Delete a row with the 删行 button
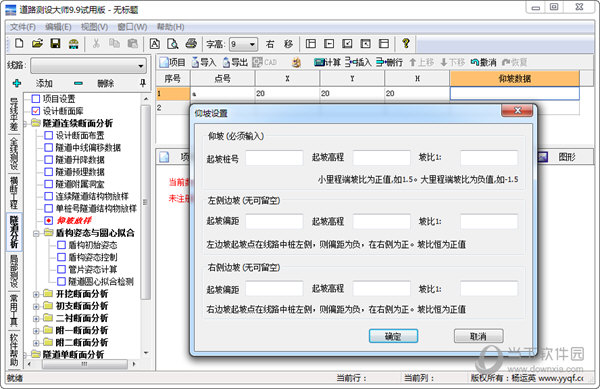The image size is (600, 389). point(390,62)
